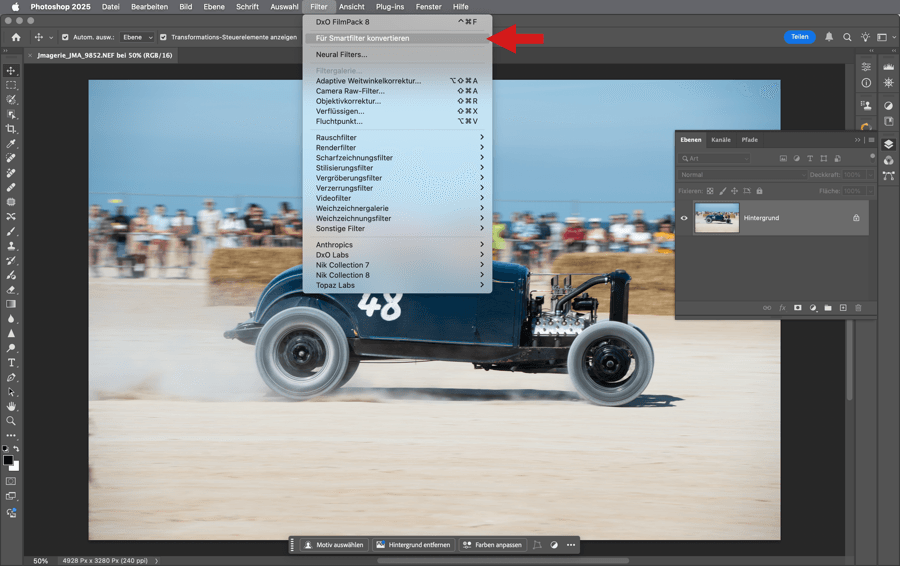Viewport: 900px width, 566px height.
Task: Click the delete layer trash icon
Action: [x=858, y=308]
